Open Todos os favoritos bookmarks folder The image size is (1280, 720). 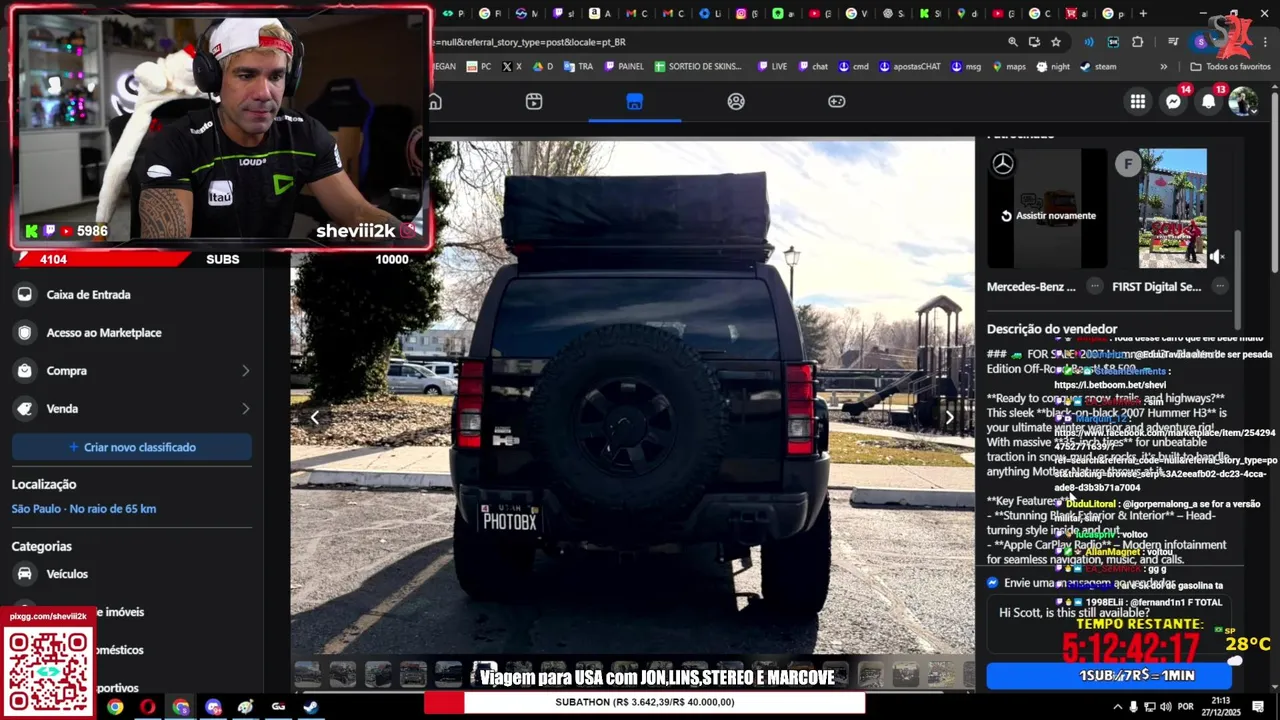[1230, 67]
